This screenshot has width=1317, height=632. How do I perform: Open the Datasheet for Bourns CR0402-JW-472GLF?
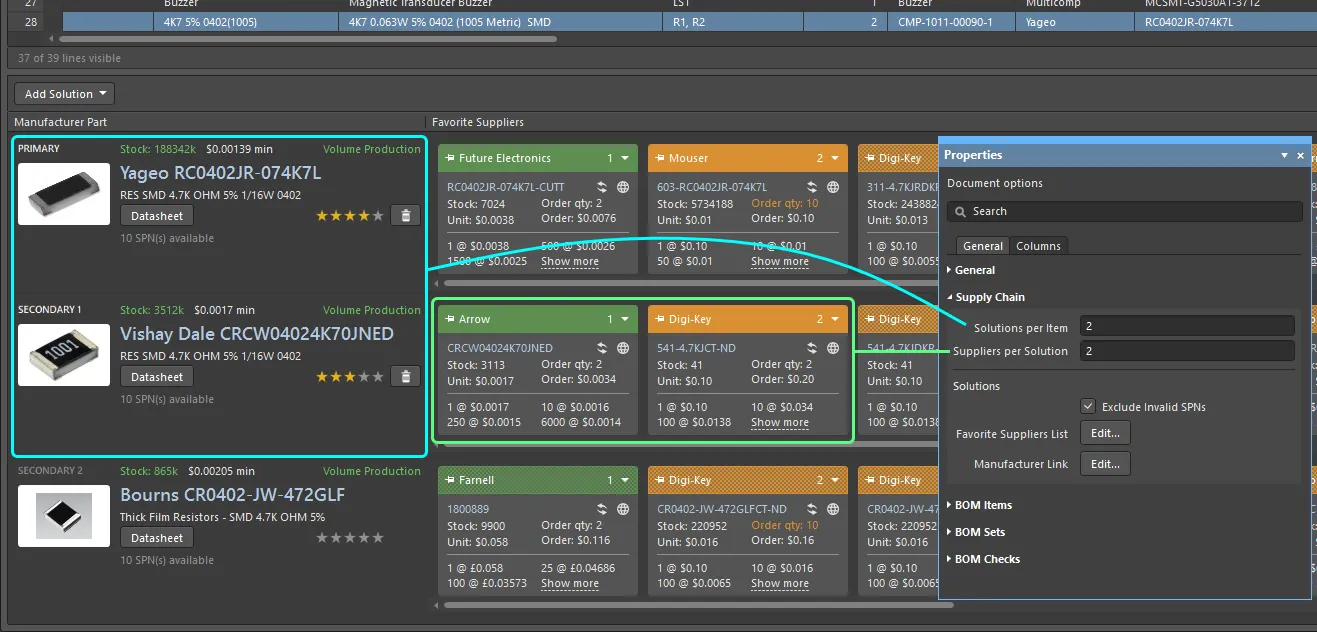(x=157, y=537)
